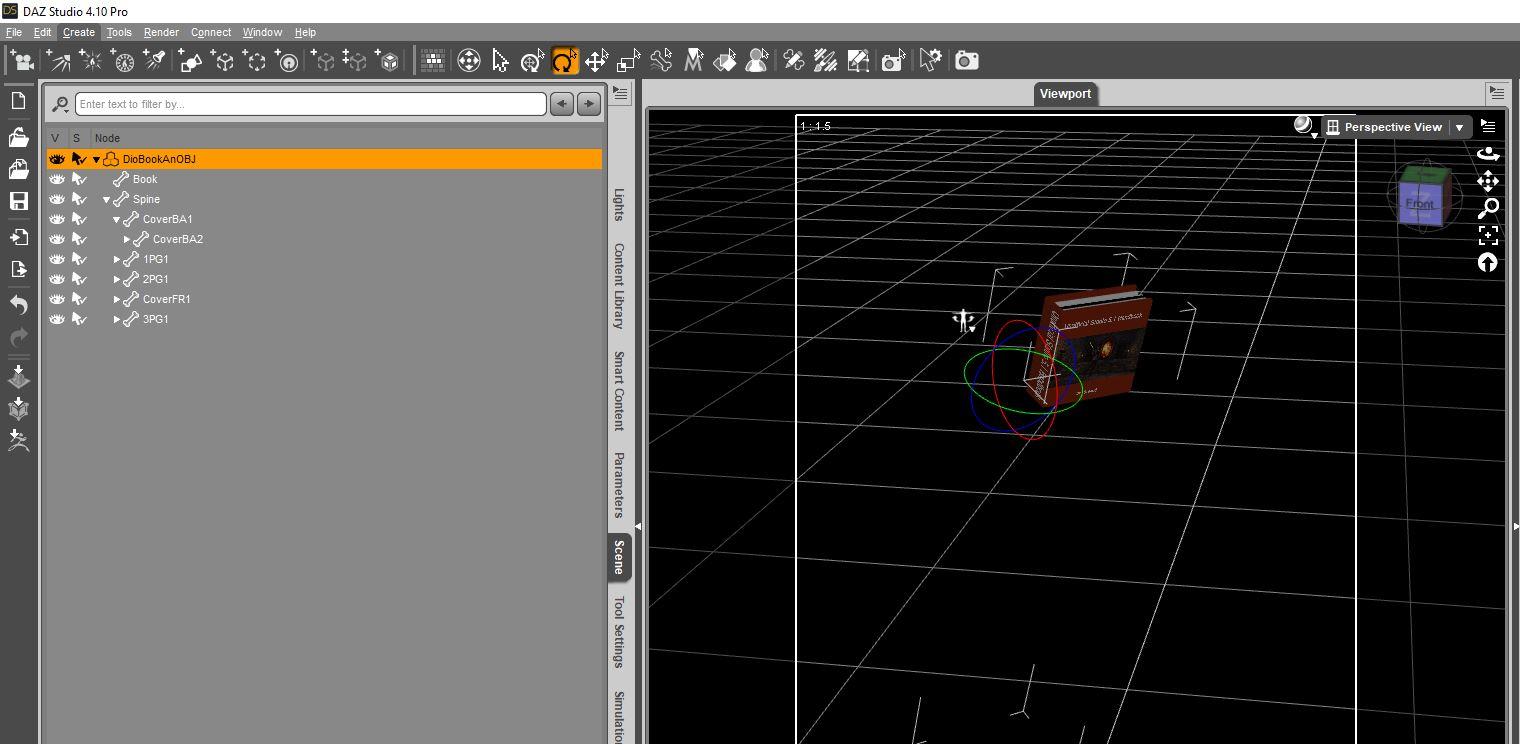Select the Region Navigator figure tool
The height and width of the screenshot is (744, 1520).
[x=758, y=61]
